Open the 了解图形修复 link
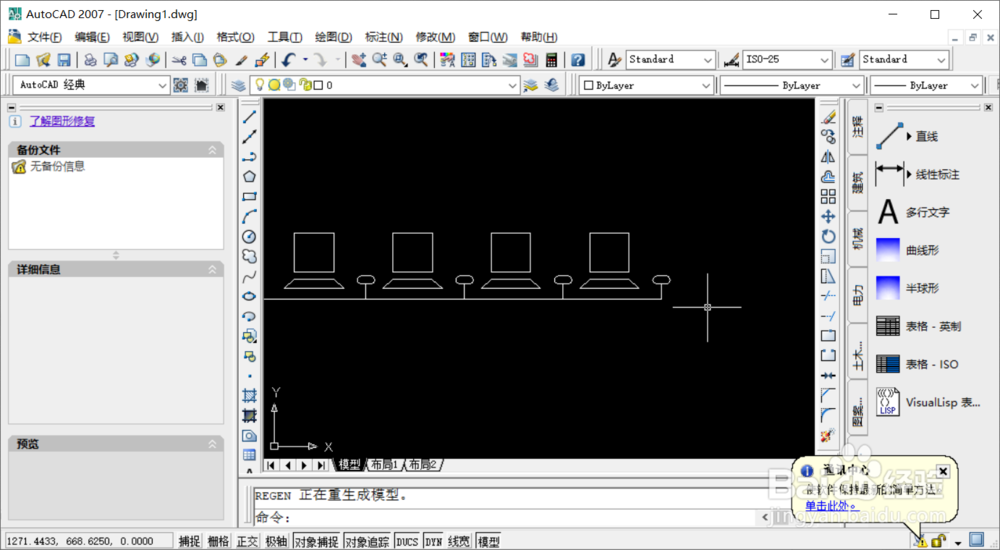This screenshot has width=1000, height=550. point(62,121)
